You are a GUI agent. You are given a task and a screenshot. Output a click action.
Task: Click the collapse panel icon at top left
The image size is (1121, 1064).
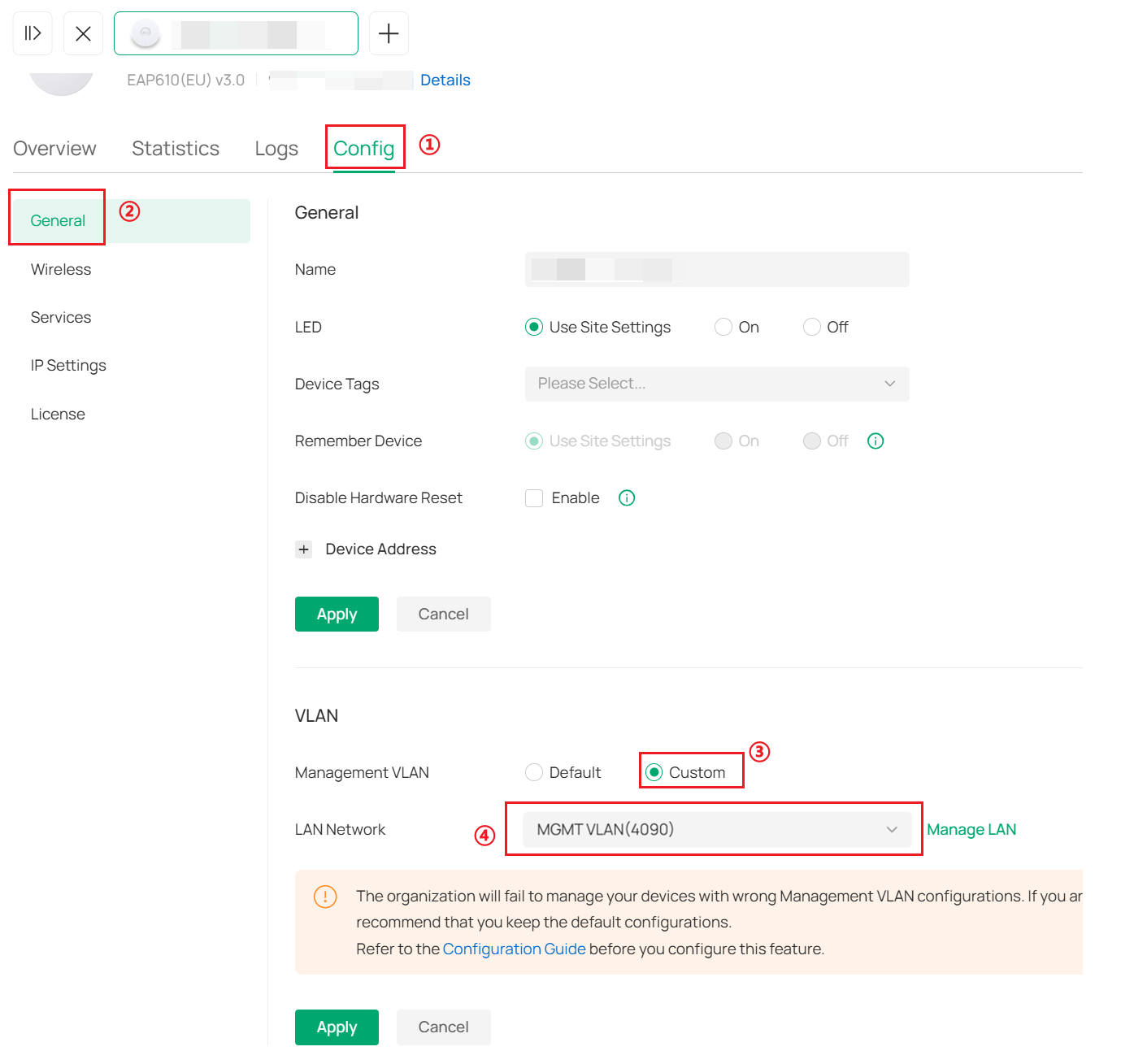tap(33, 33)
